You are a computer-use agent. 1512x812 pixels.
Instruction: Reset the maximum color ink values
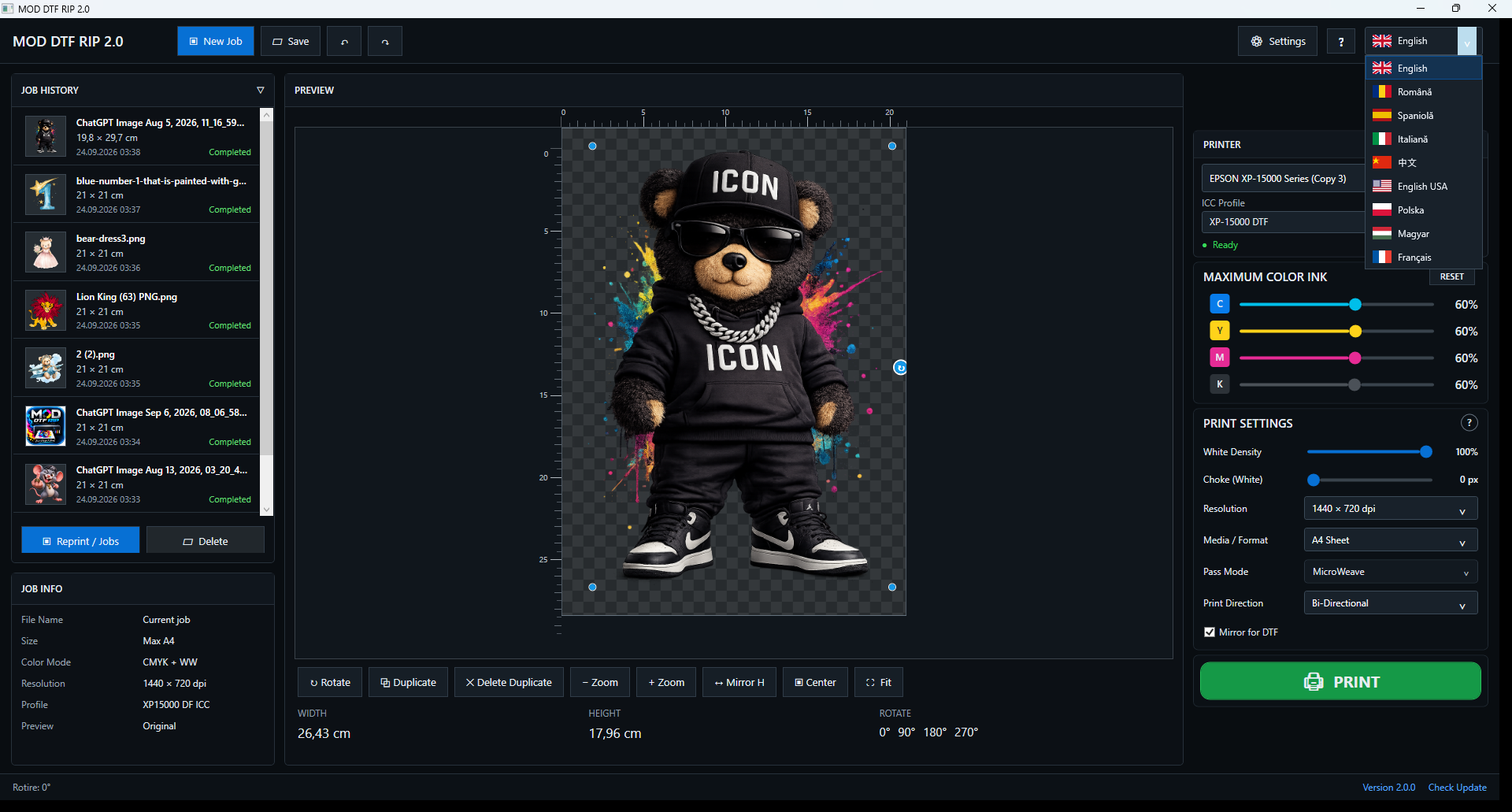[1452, 276]
